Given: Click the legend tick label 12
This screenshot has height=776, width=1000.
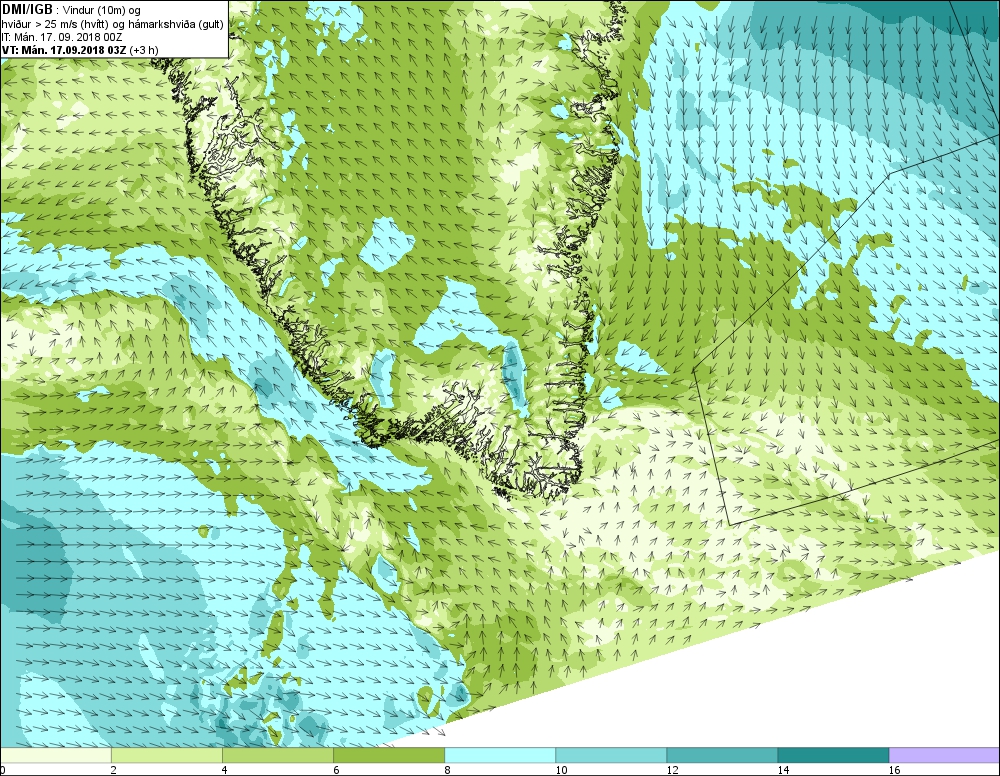Looking at the screenshot, I should (x=672, y=770).
